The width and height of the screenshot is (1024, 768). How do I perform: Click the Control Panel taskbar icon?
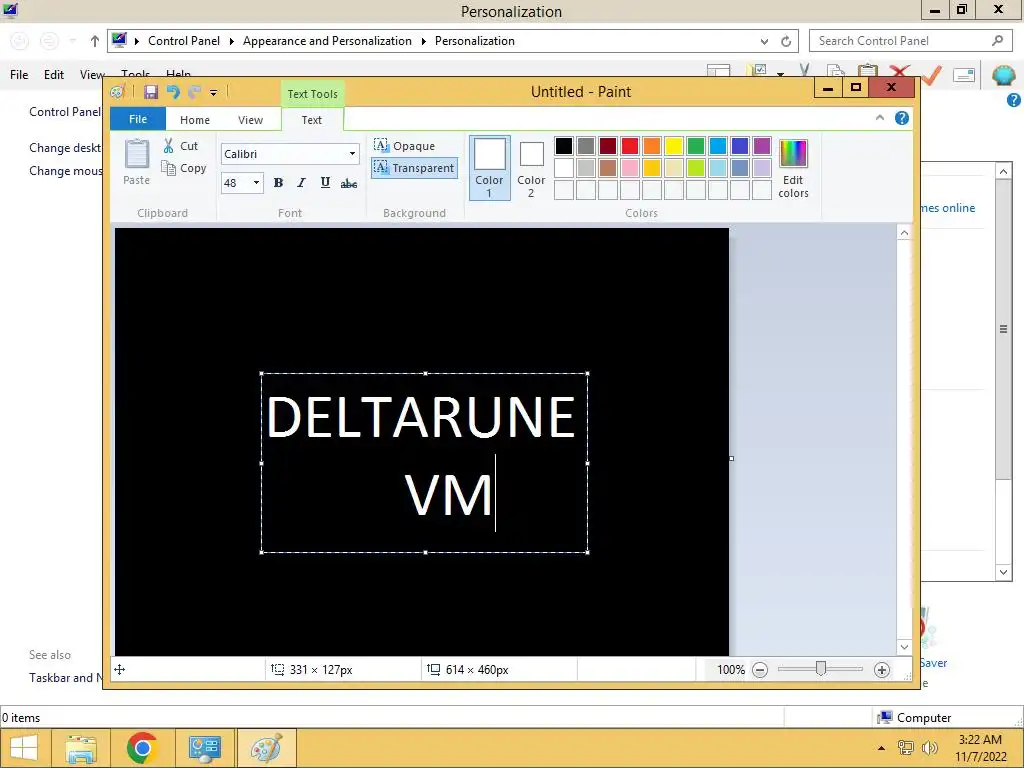click(x=204, y=748)
